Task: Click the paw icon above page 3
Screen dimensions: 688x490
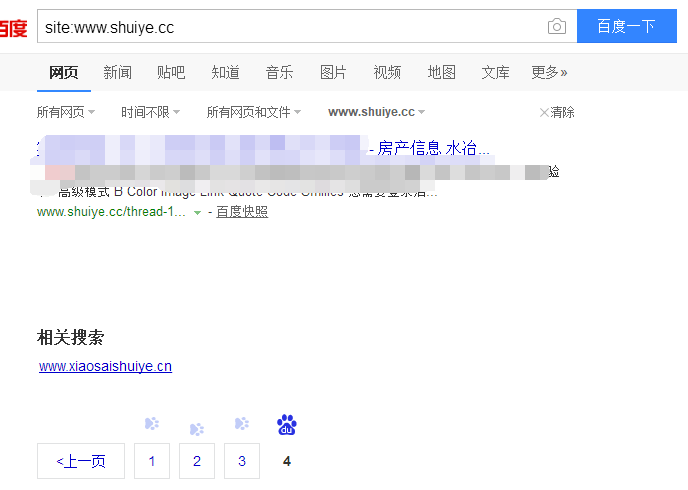Action: (x=242, y=423)
